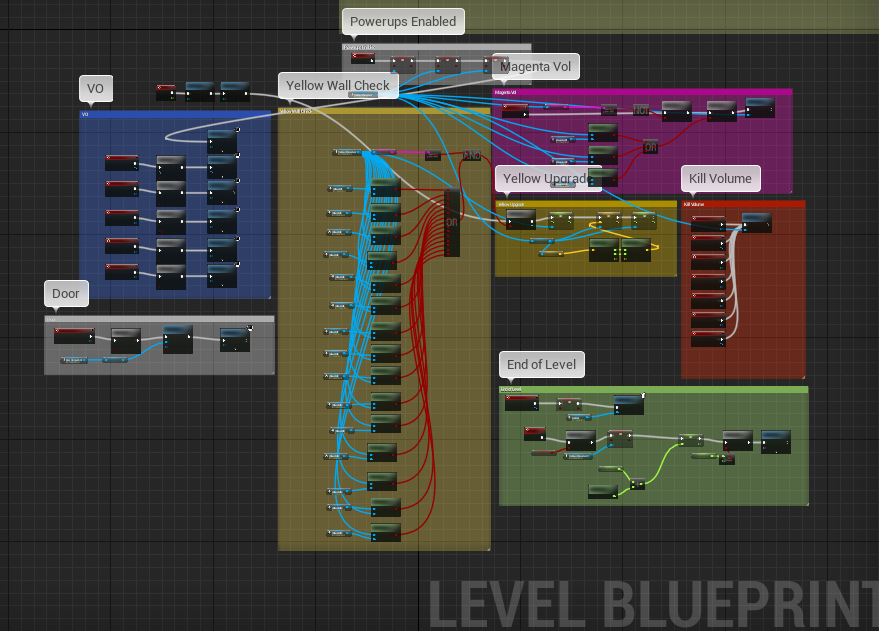Select the large OR node in Yellow Wall Check
This screenshot has height=631, width=879.
click(x=450, y=221)
